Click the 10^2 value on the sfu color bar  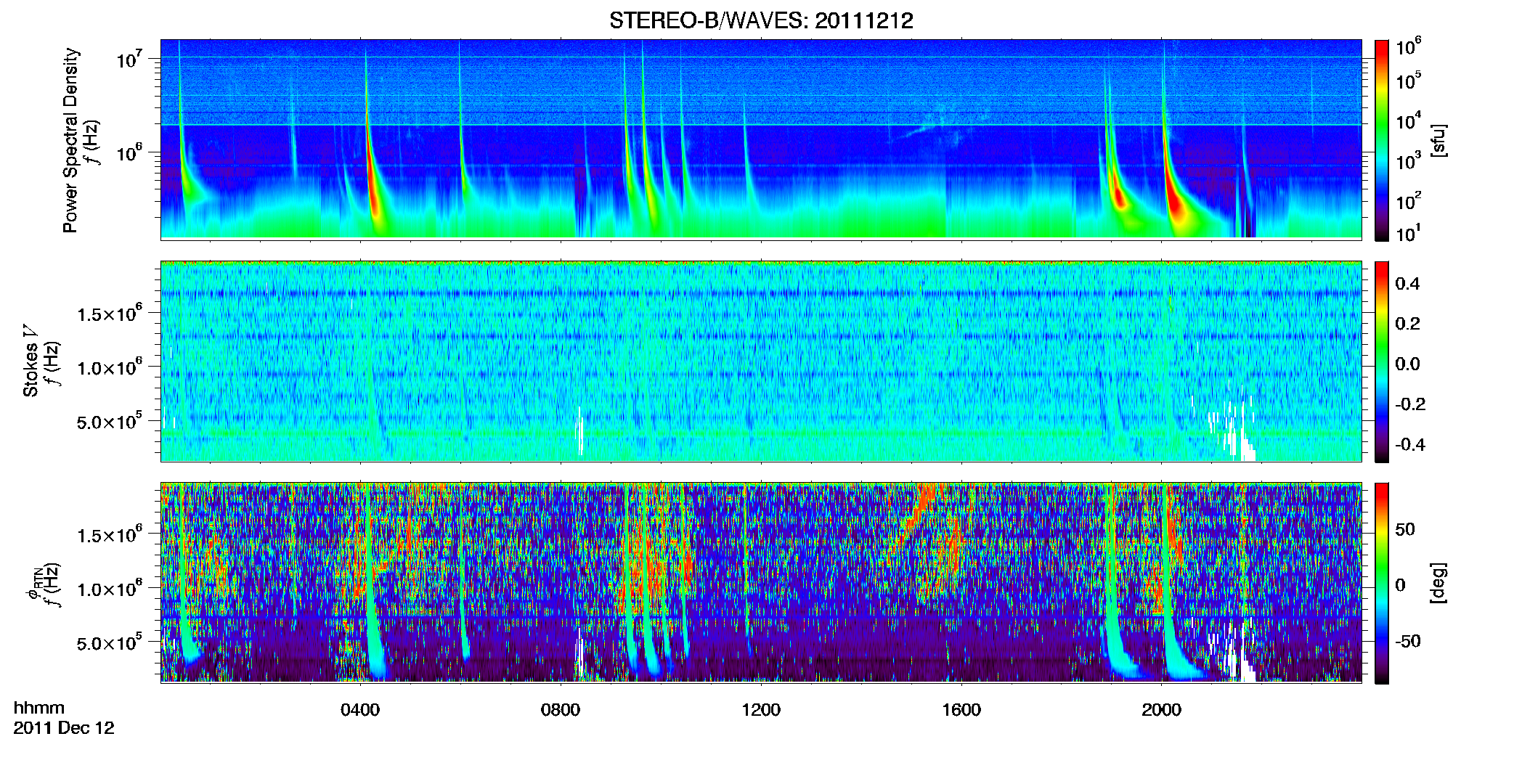pyautogui.click(x=1409, y=201)
